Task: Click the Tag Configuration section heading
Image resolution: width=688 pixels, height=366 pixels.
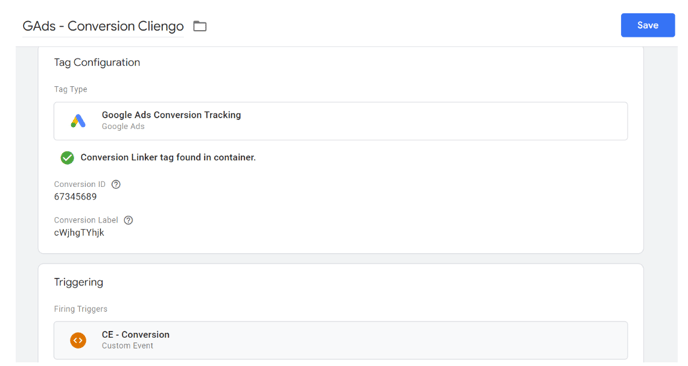Action: click(x=97, y=62)
